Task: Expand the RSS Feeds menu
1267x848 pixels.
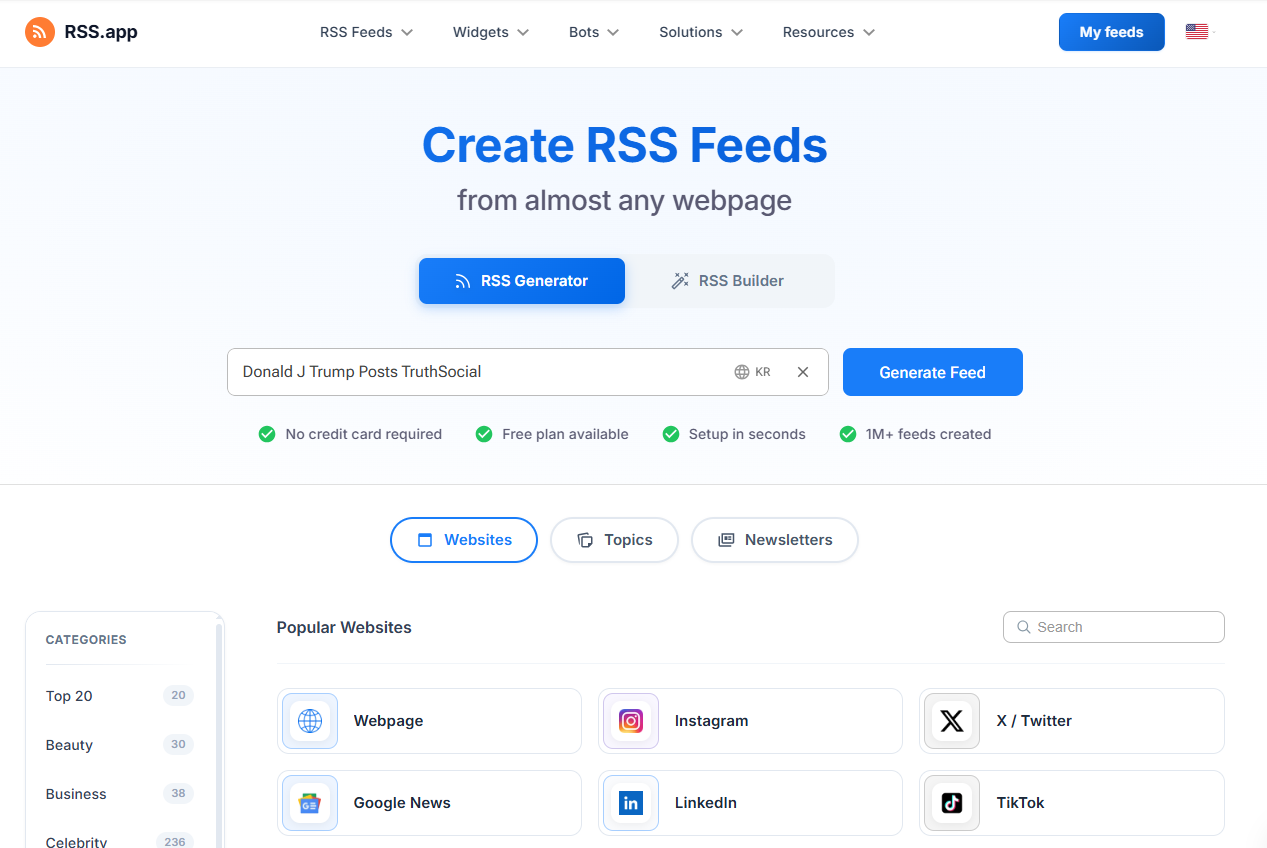Action: pos(366,32)
